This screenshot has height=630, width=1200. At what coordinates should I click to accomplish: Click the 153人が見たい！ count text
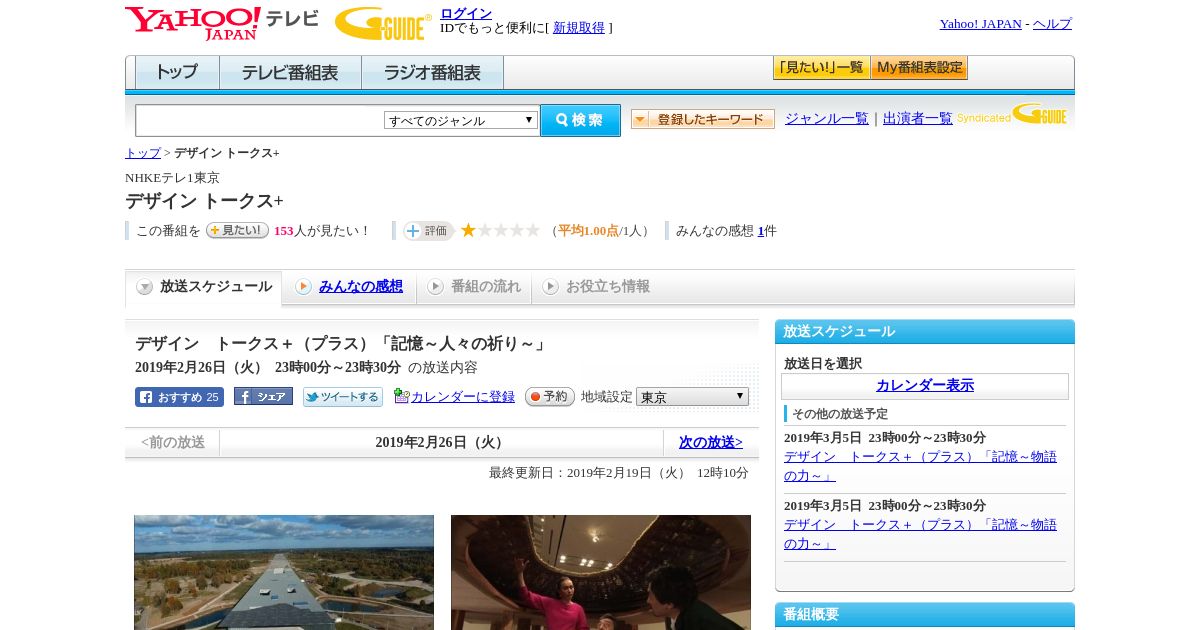click(x=322, y=231)
